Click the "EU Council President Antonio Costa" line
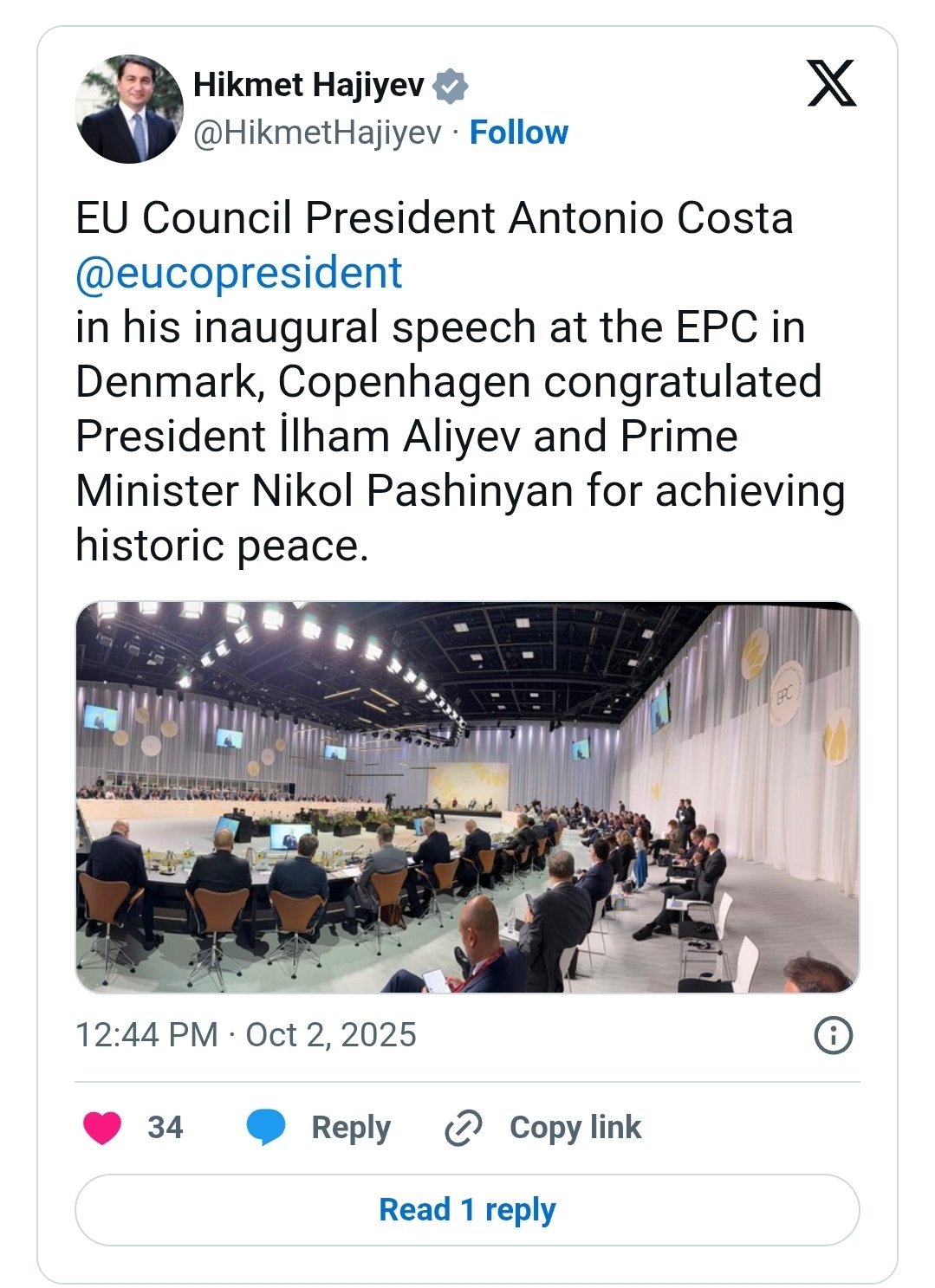 point(434,218)
